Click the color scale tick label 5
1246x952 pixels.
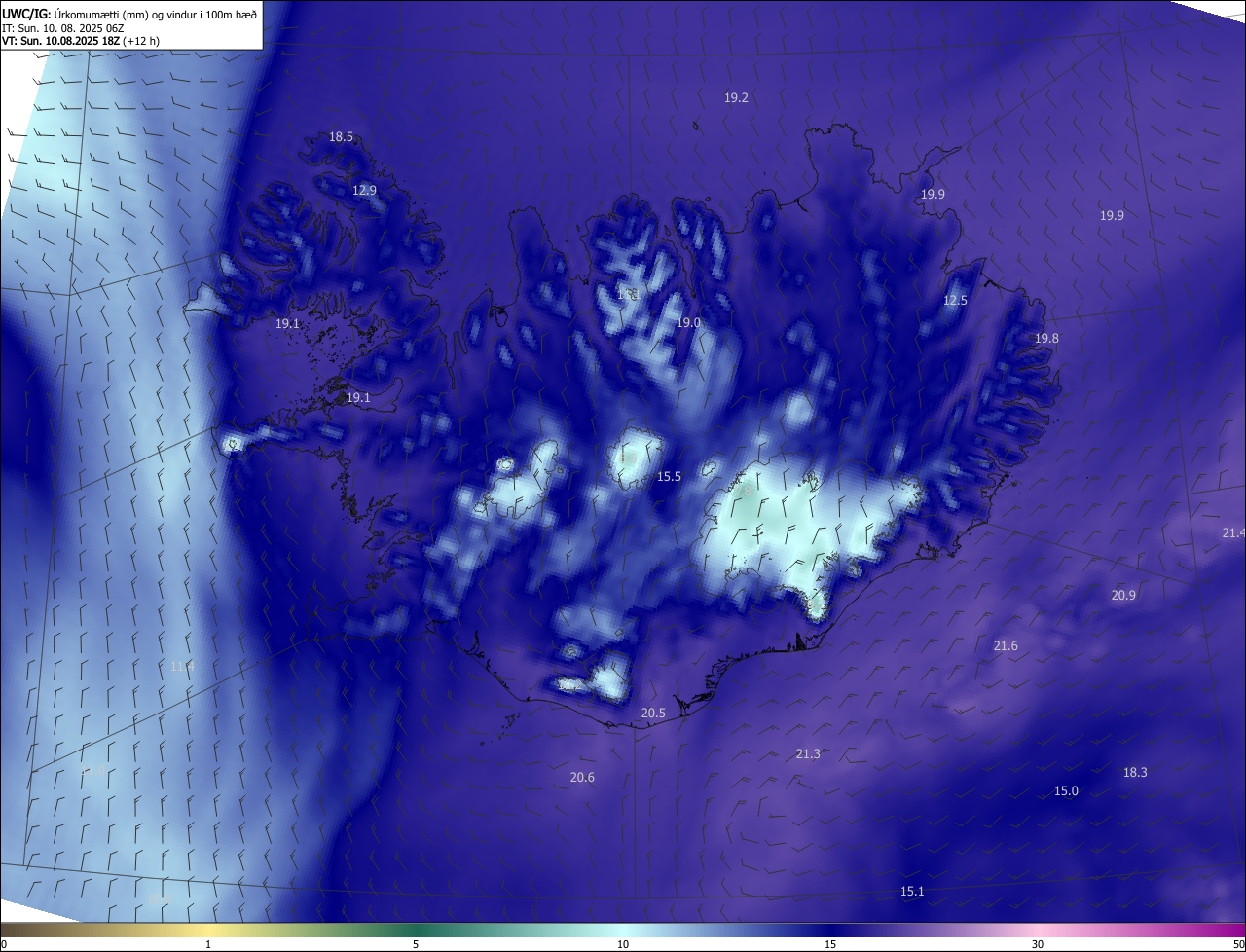tap(416, 945)
